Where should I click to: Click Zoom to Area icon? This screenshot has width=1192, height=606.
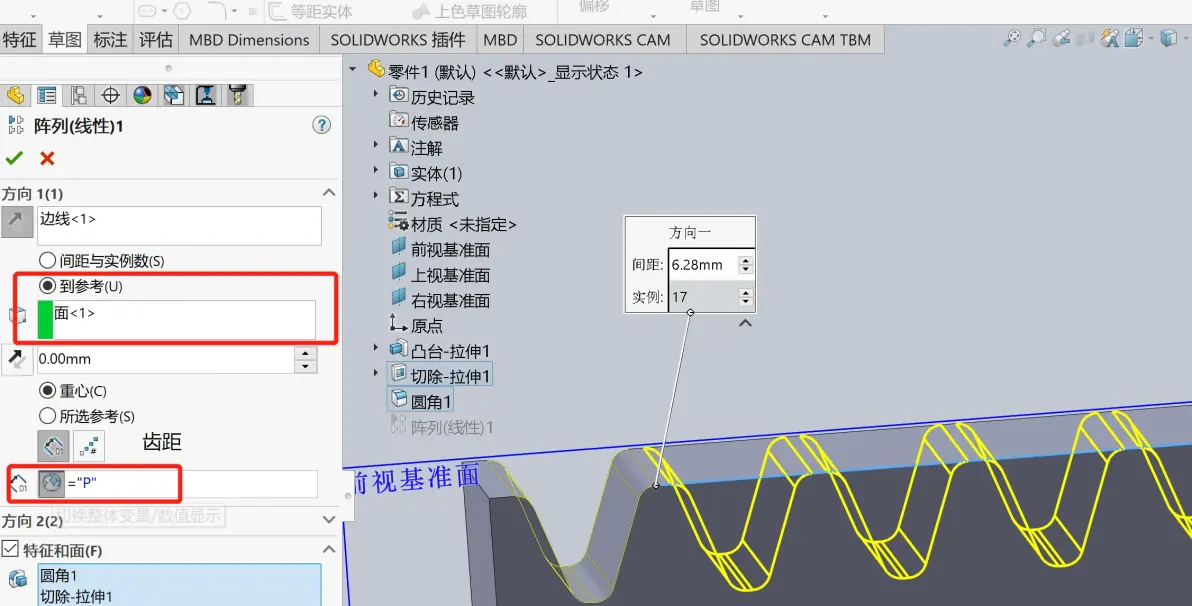click(1036, 38)
